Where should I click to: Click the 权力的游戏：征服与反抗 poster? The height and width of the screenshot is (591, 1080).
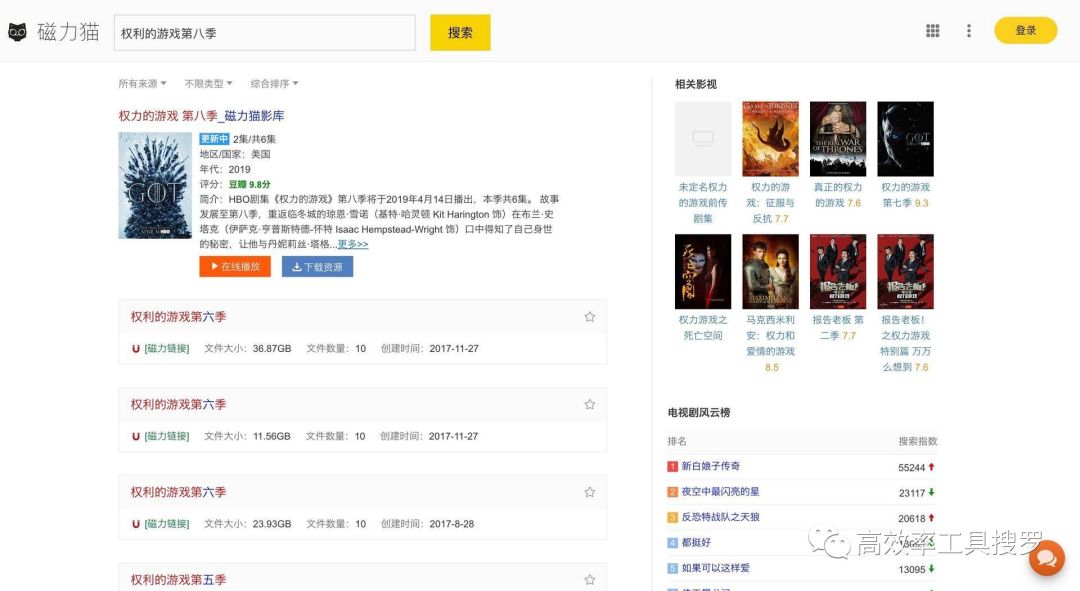pyautogui.click(x=770, y=139)
